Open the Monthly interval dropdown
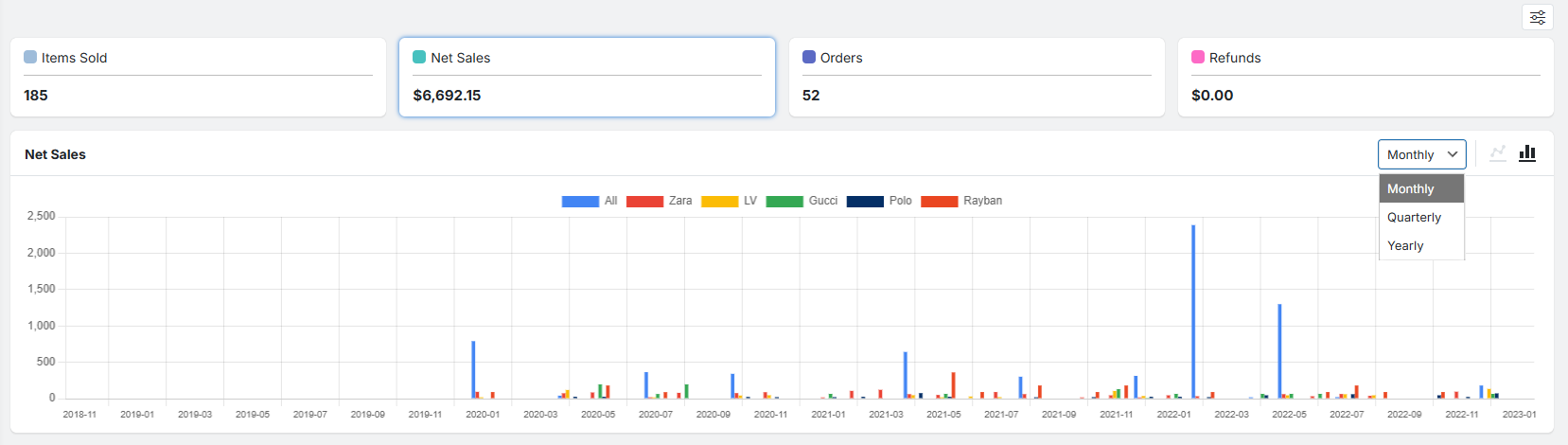 pyautogui.click(x=1421, y=154)
